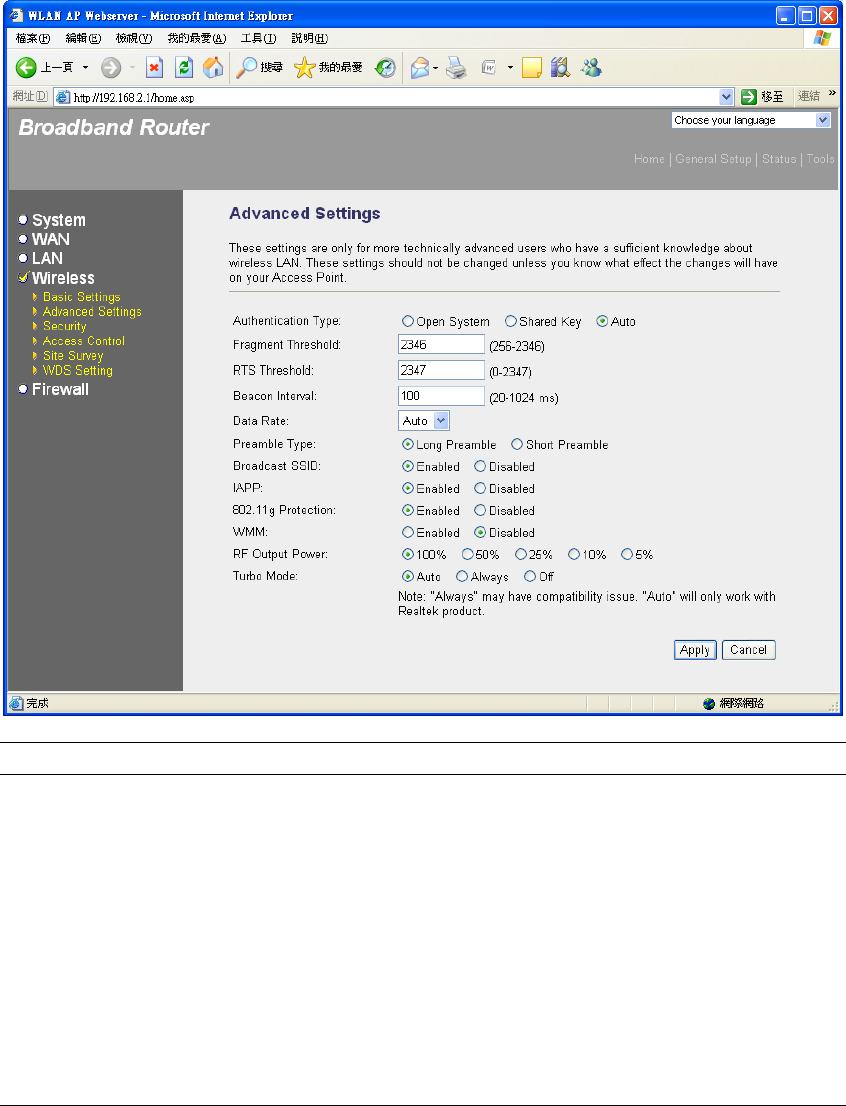846x1106 pixels.
Task: Open the Status link in header
Action: pyautogui.click(x=779, y=159)
